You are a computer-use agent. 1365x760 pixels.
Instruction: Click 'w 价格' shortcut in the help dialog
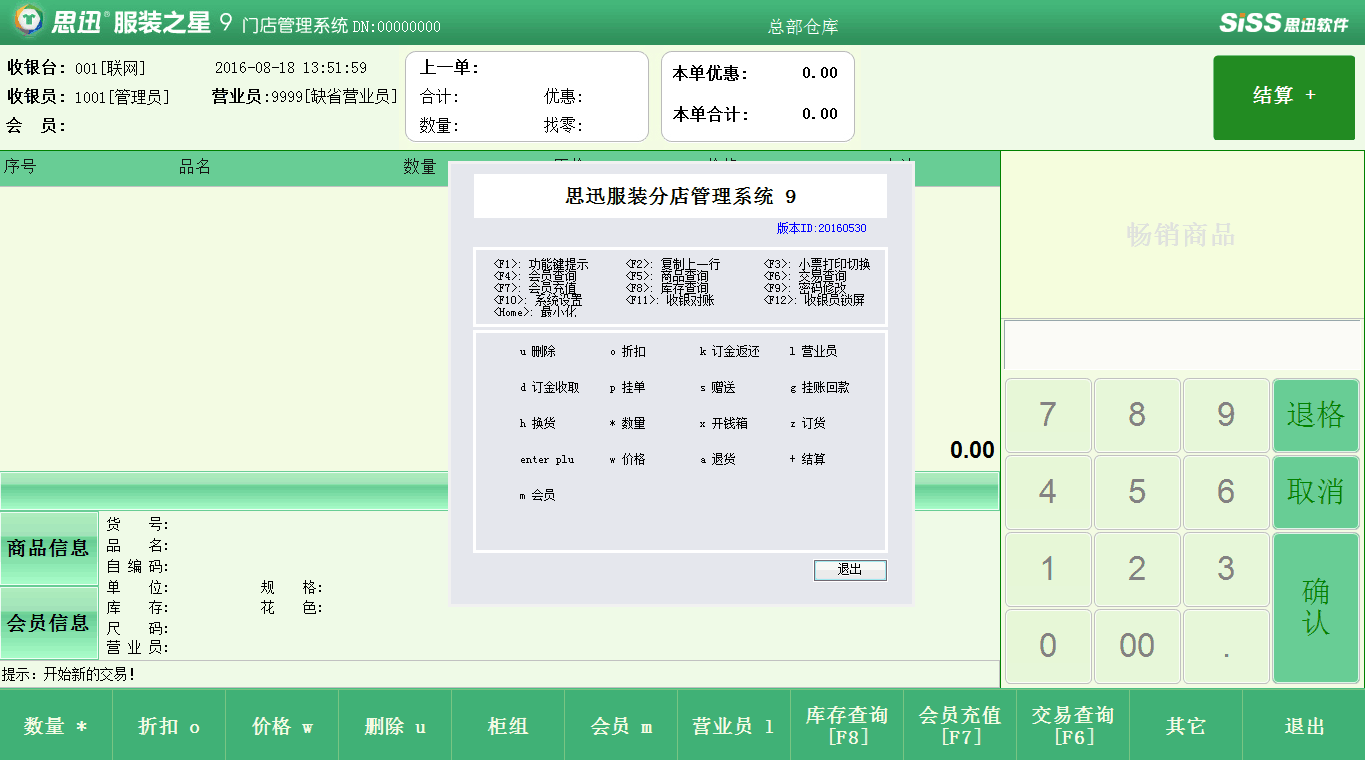click(628, 460)
